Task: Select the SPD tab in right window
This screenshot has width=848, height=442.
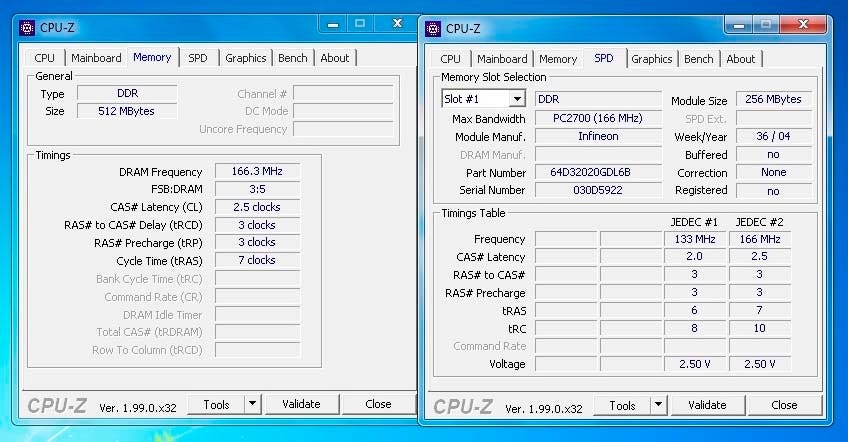Action: [x=604, y=58]
